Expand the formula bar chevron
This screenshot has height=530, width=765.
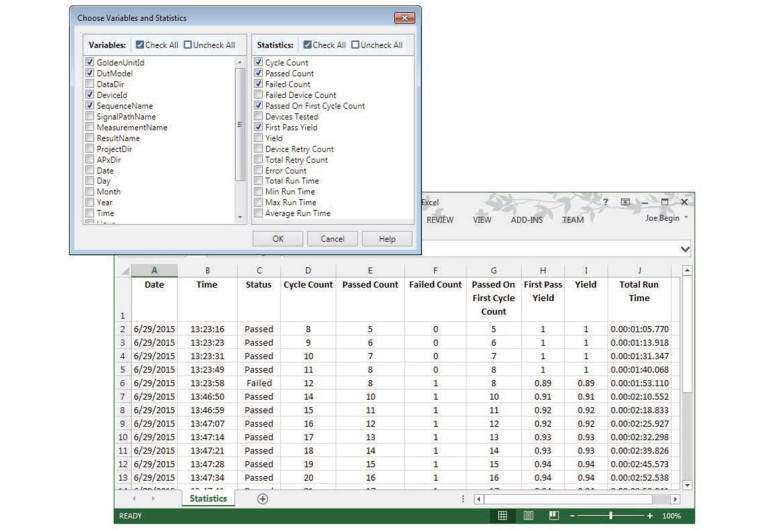[685, 248]
